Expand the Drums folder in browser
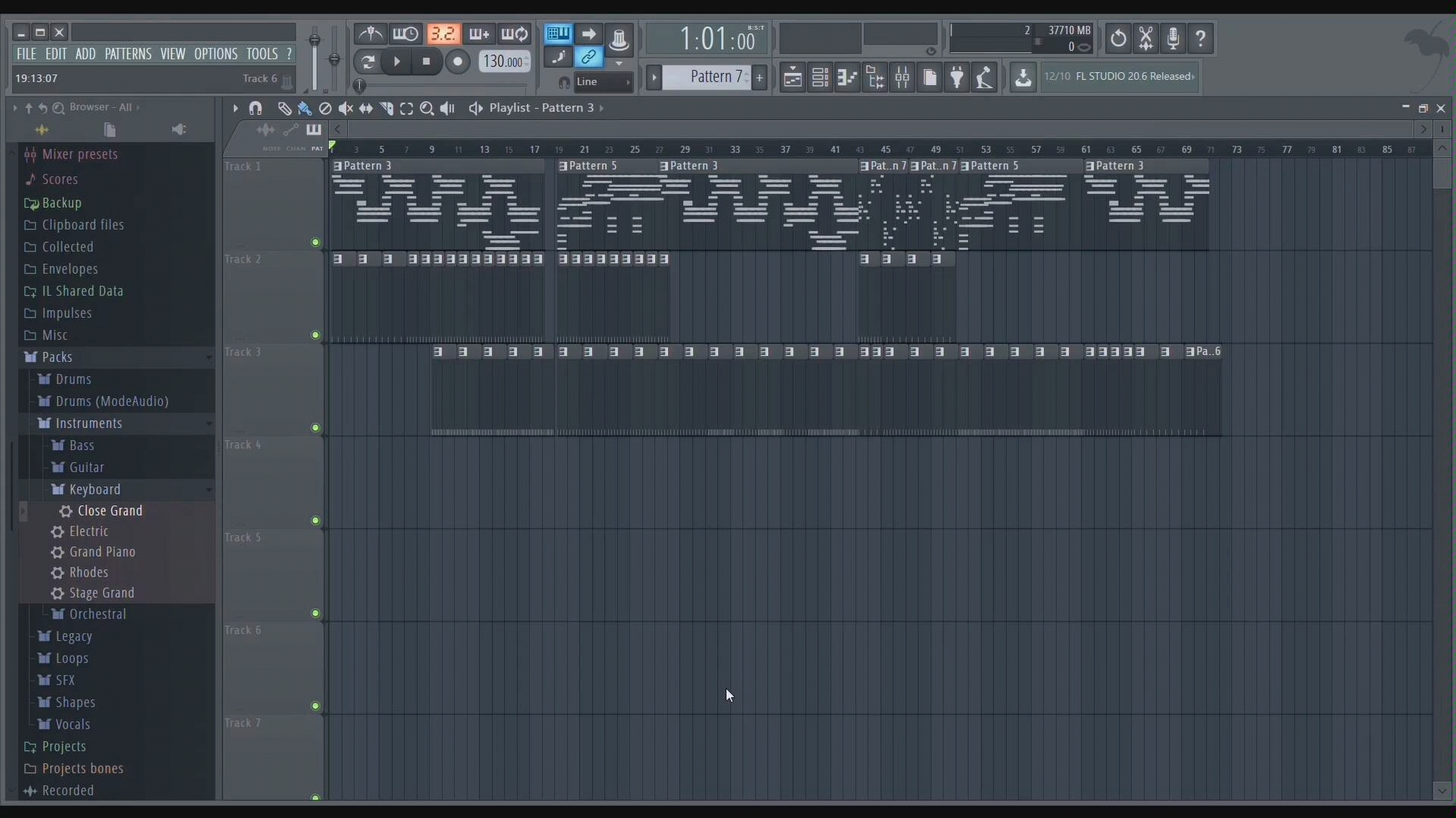1456x818 pixels. pos(73,379)
